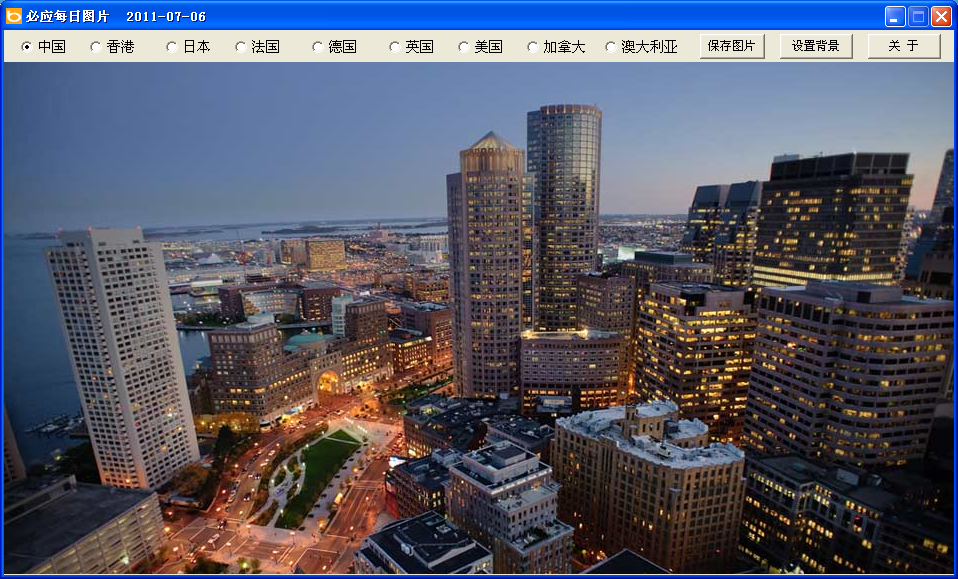This screenshot has width=958, height=579.
Task: Select the 中国 radio button
Action: pyautogui.click(x=27, y=47)
